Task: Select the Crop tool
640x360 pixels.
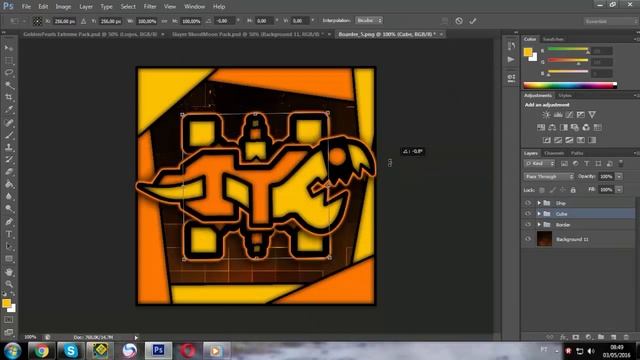Action: (9, 98)
